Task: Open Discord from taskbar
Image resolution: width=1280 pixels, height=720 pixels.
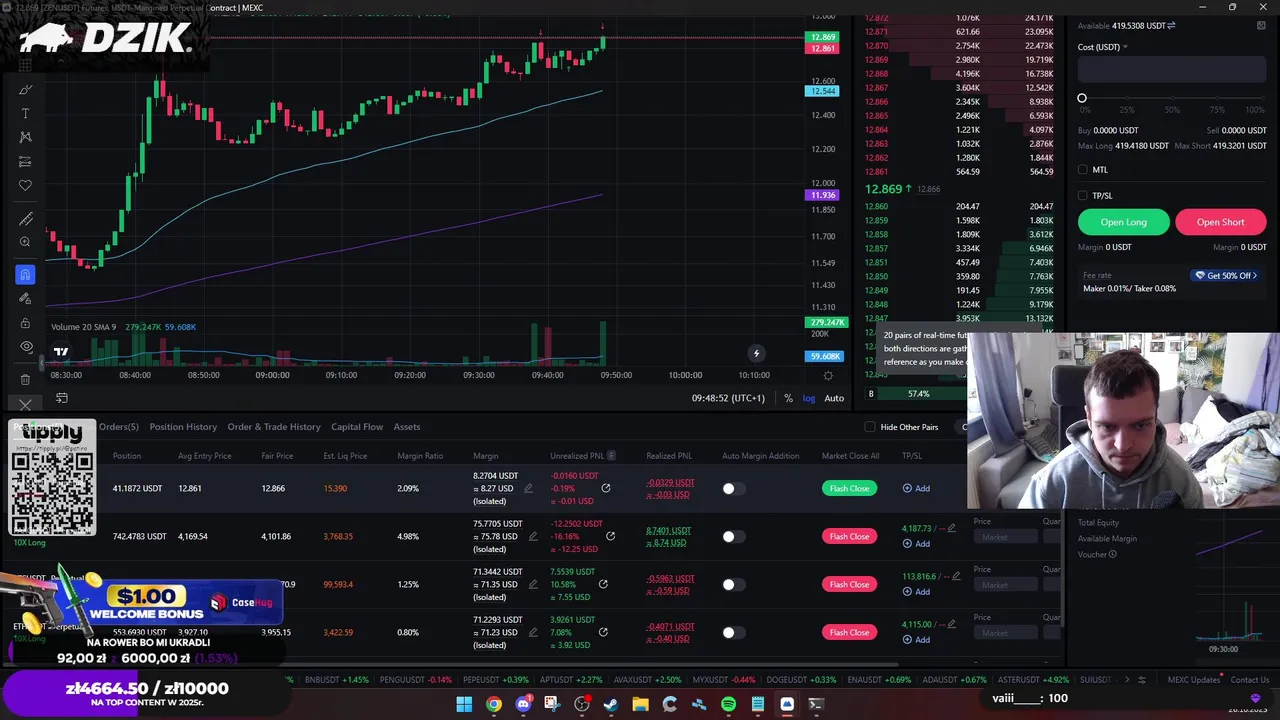Action: pos(523,704)
